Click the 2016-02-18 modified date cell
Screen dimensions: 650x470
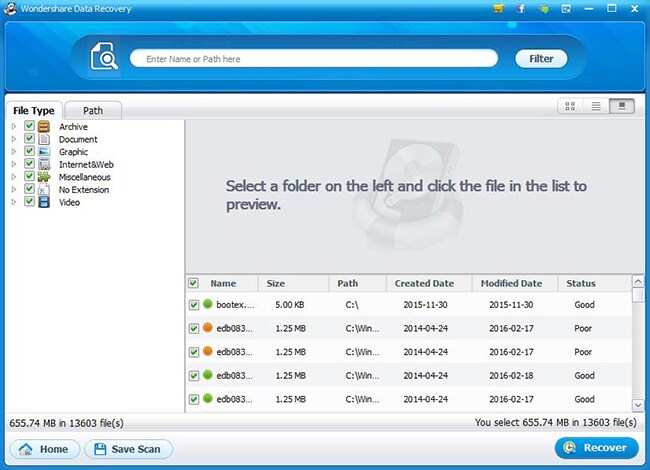click(x=511, y=376)
